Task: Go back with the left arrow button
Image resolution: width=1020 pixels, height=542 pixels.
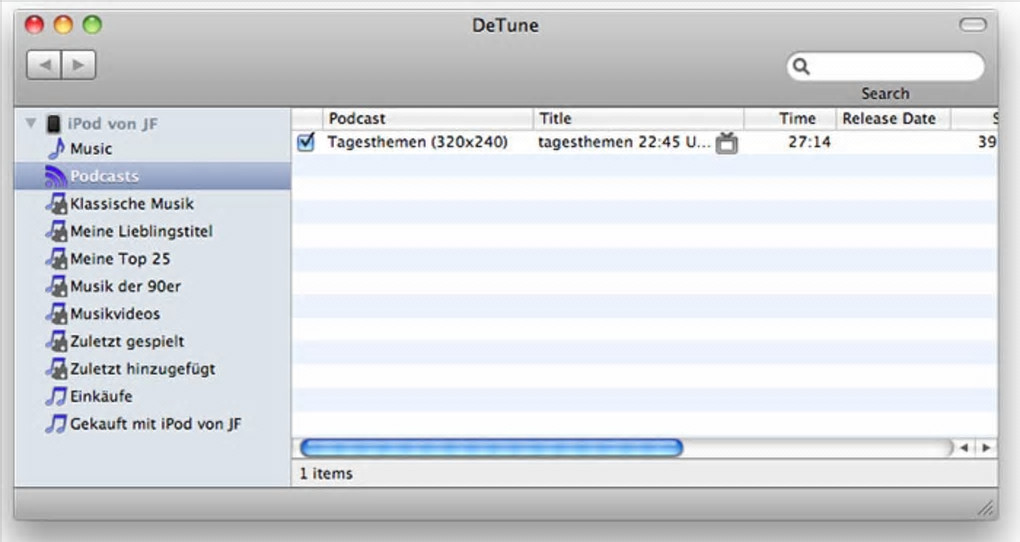Action: (44, 65)
